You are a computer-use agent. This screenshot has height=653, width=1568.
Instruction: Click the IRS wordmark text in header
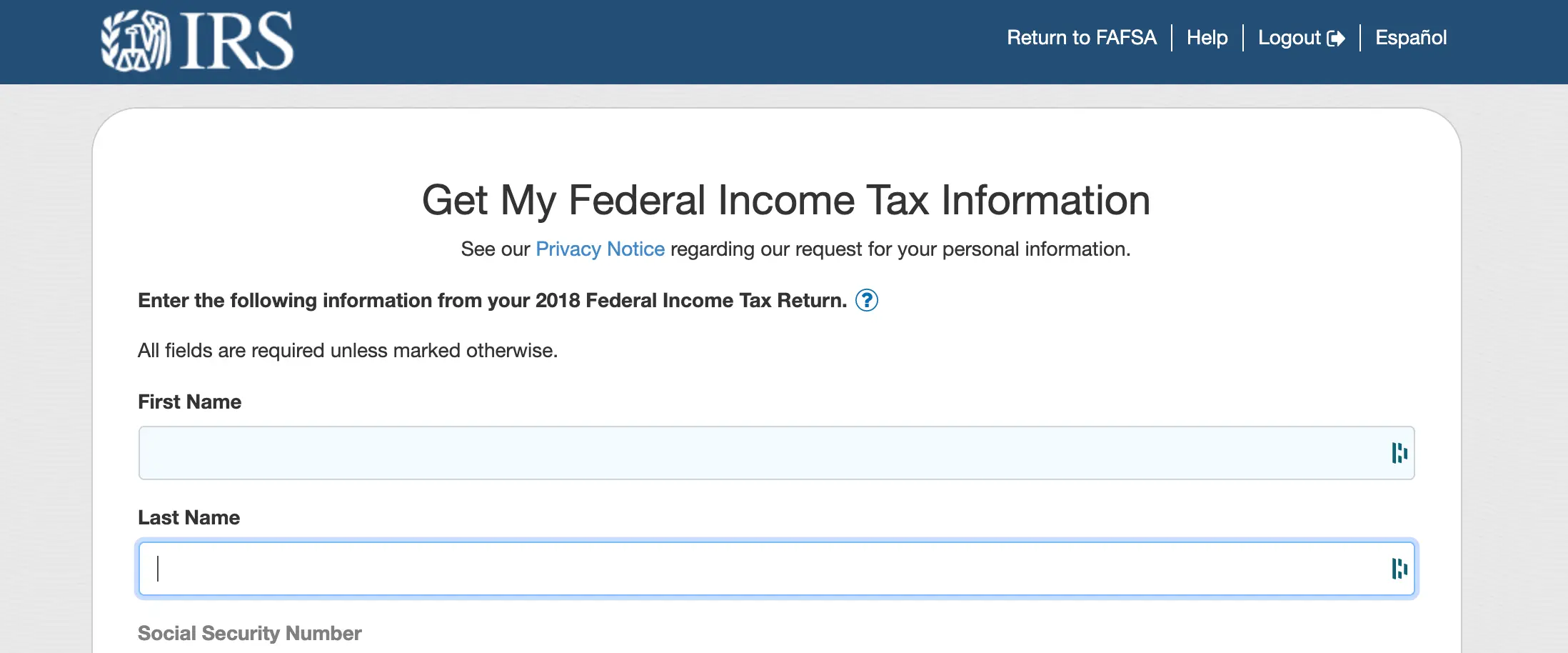pos(236,41)
